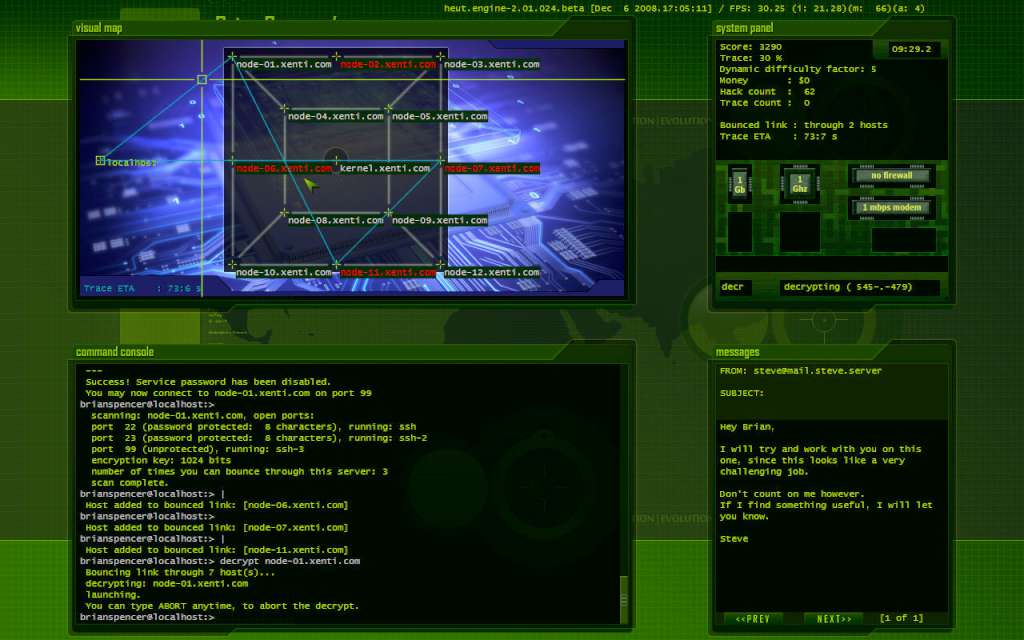Click the 1 mbps modem icon
The image size is (1024, 640).
[x=893, y=207]
